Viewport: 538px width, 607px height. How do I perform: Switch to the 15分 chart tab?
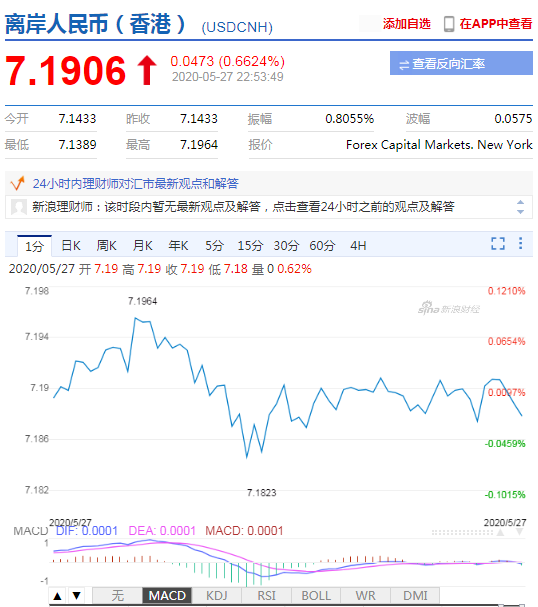pos(250,245)
